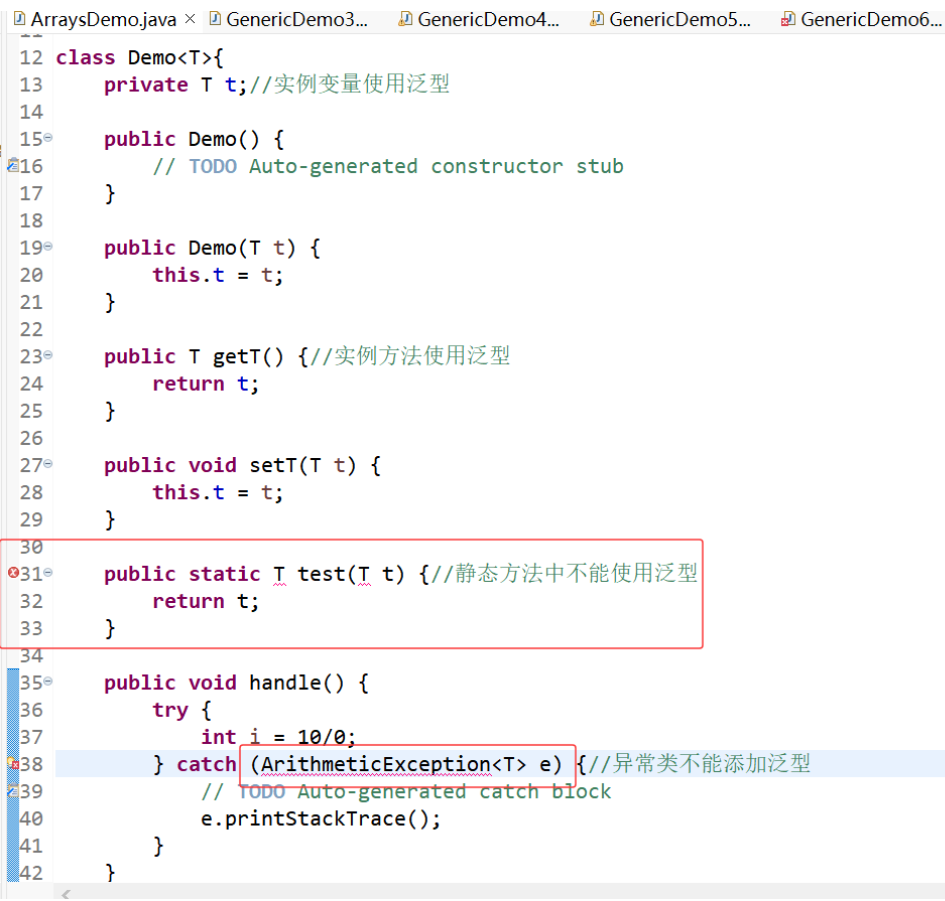Click 'private' keyword on line 13

point(146,85)
